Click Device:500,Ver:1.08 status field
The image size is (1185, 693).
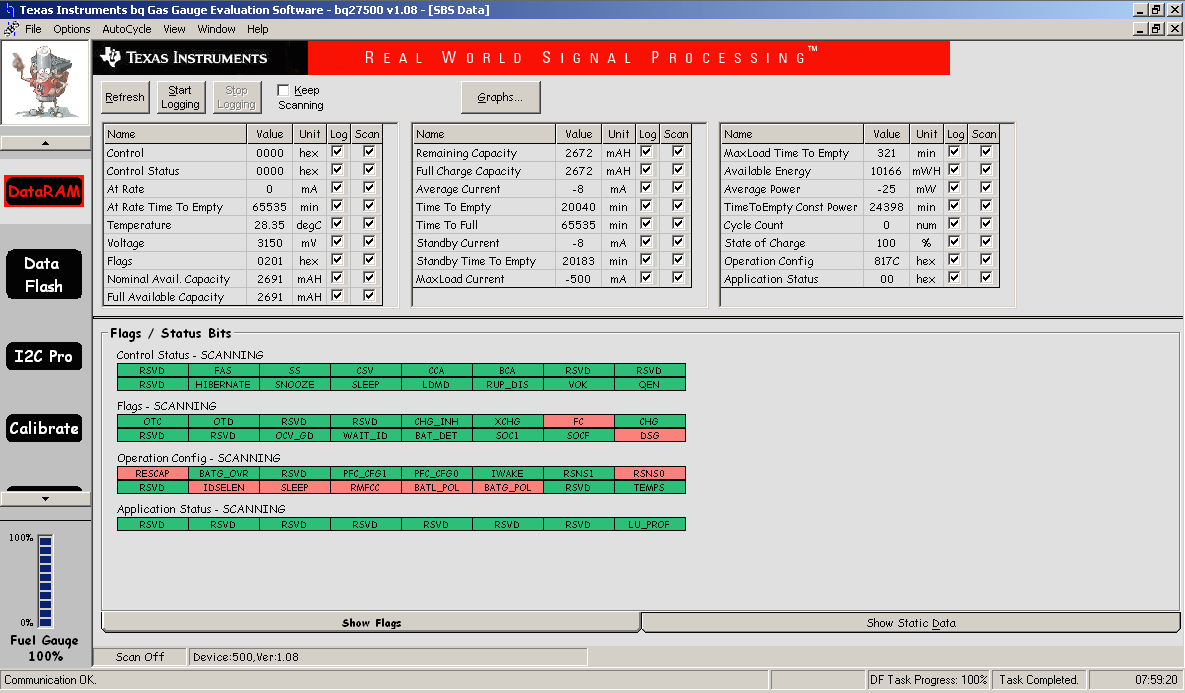click(x=388, y=657)
